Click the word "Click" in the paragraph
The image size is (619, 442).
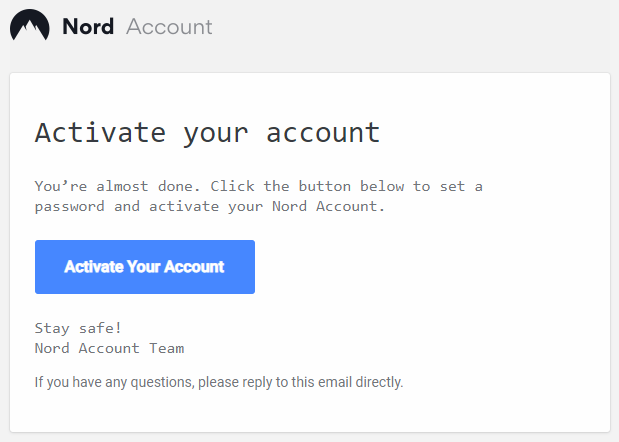(232, 186)
